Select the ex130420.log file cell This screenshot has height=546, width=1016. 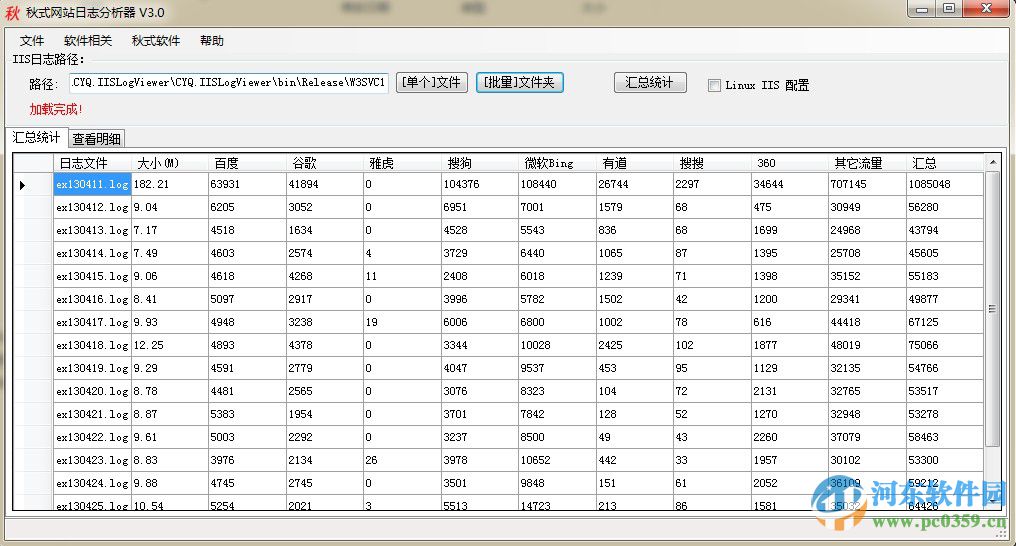point(93,391)
